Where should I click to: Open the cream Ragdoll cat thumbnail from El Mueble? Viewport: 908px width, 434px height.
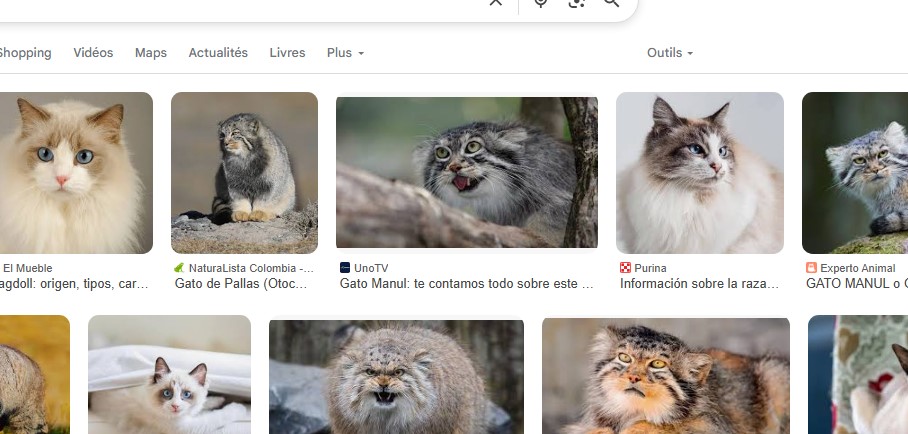76,173
